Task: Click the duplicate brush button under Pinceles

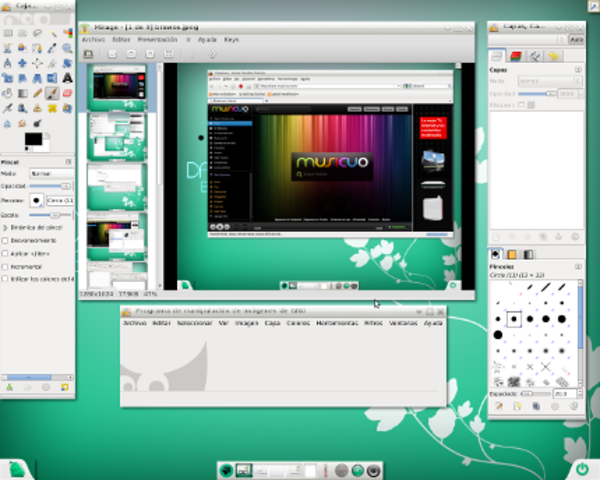Action: click(536, 407)
